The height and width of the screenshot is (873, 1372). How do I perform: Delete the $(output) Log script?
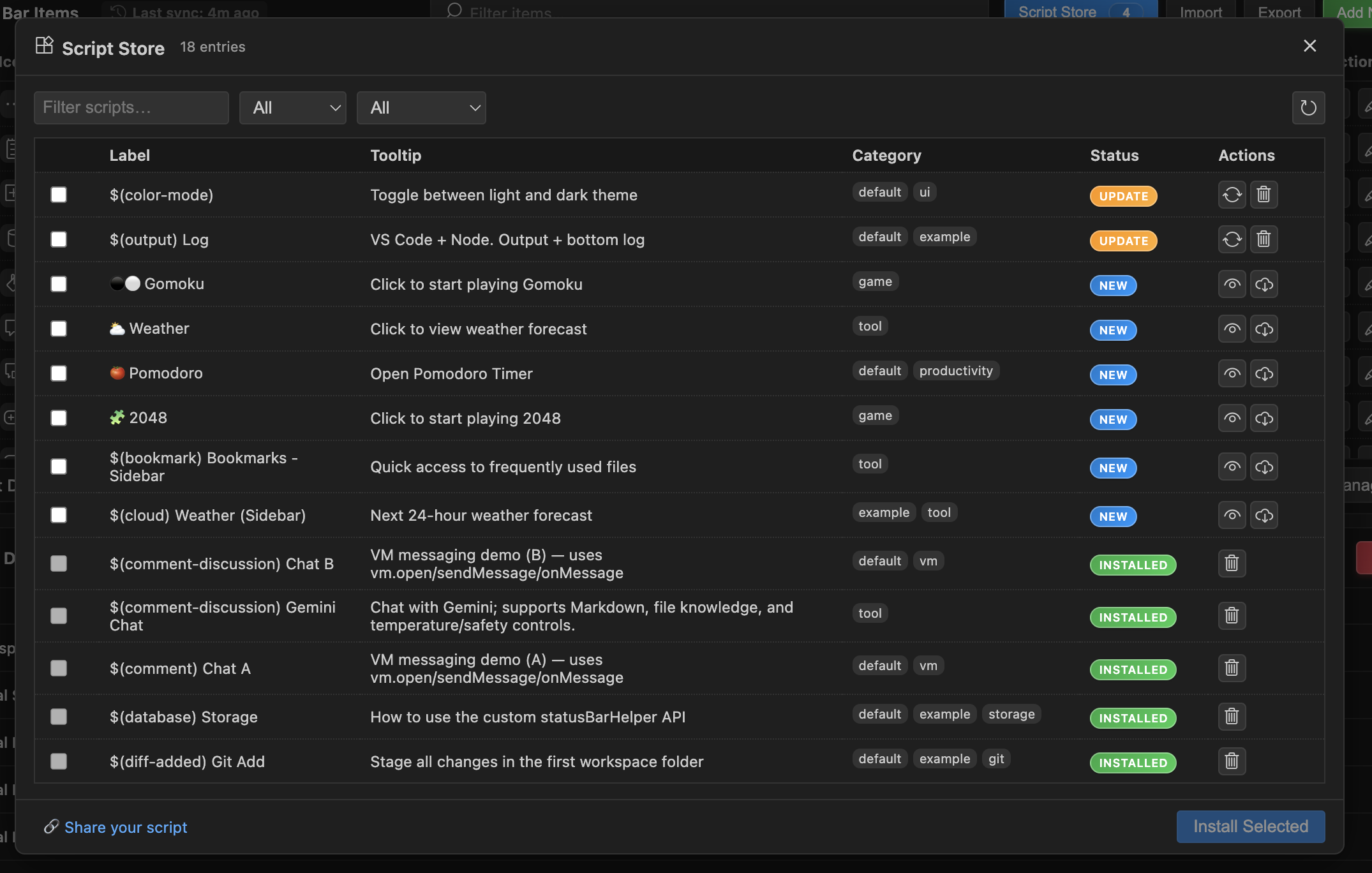tap(1264, 239)
